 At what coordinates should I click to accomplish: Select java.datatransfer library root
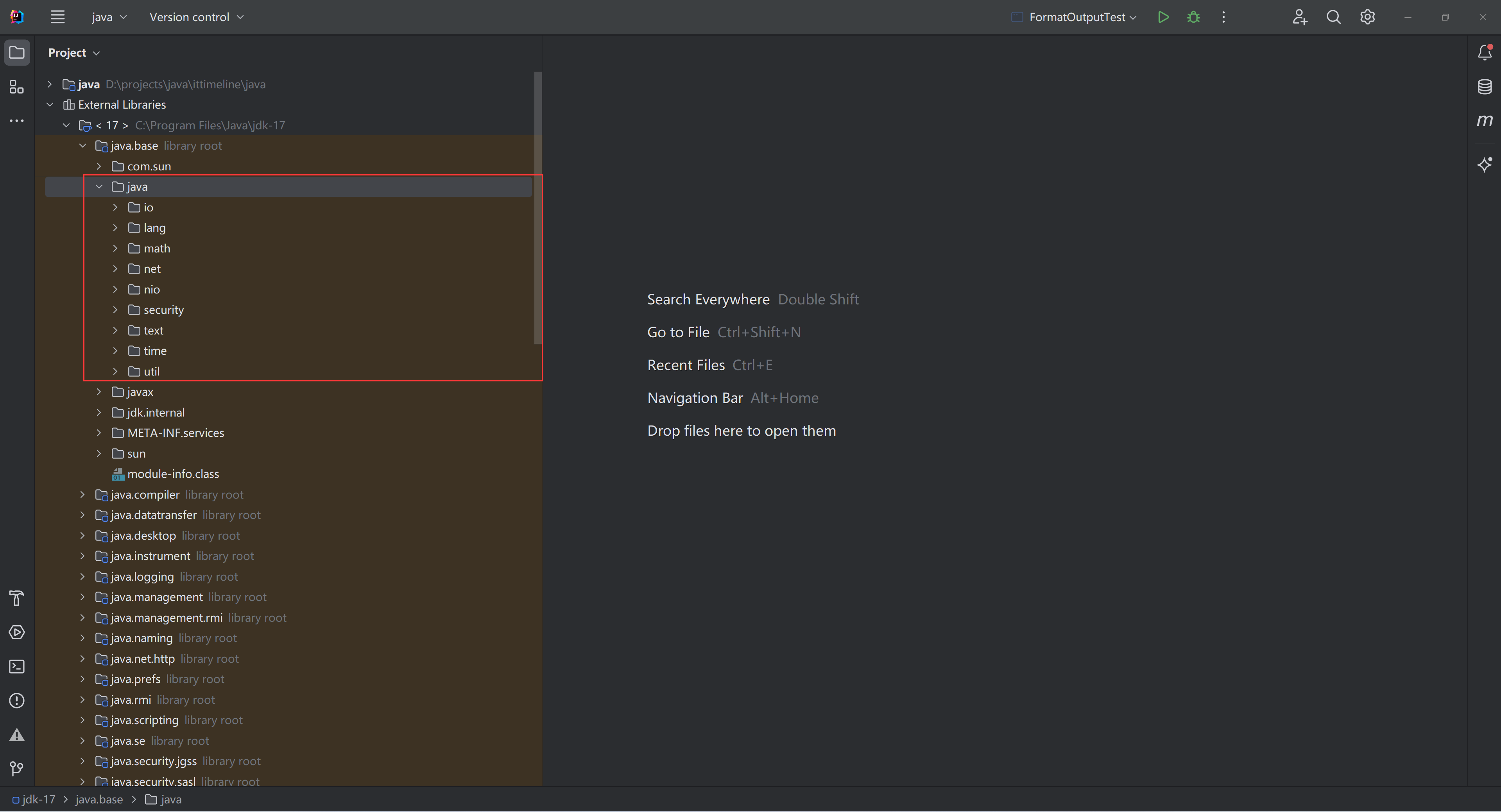(178, 515)
